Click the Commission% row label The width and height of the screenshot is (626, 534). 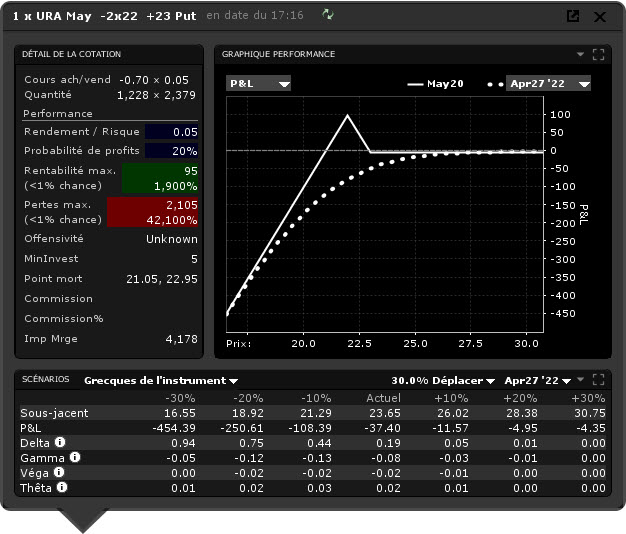64,318
